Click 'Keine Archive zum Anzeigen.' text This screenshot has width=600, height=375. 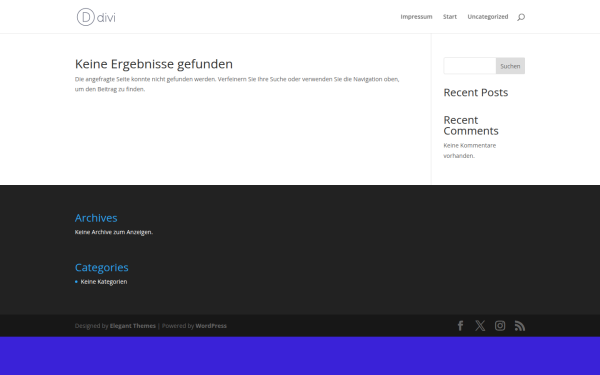[x=114, y=232]
